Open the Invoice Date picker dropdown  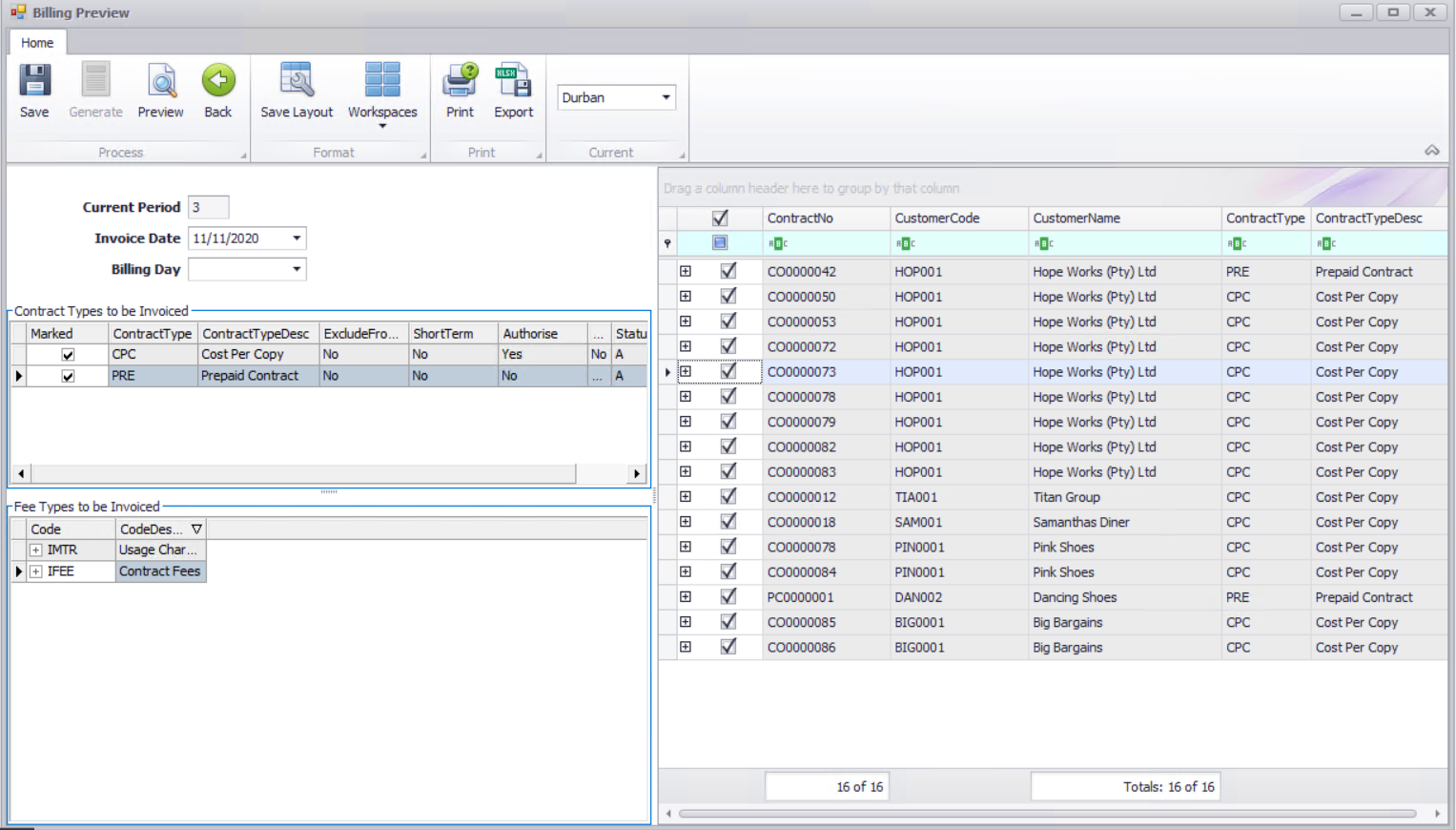[297, 239]
